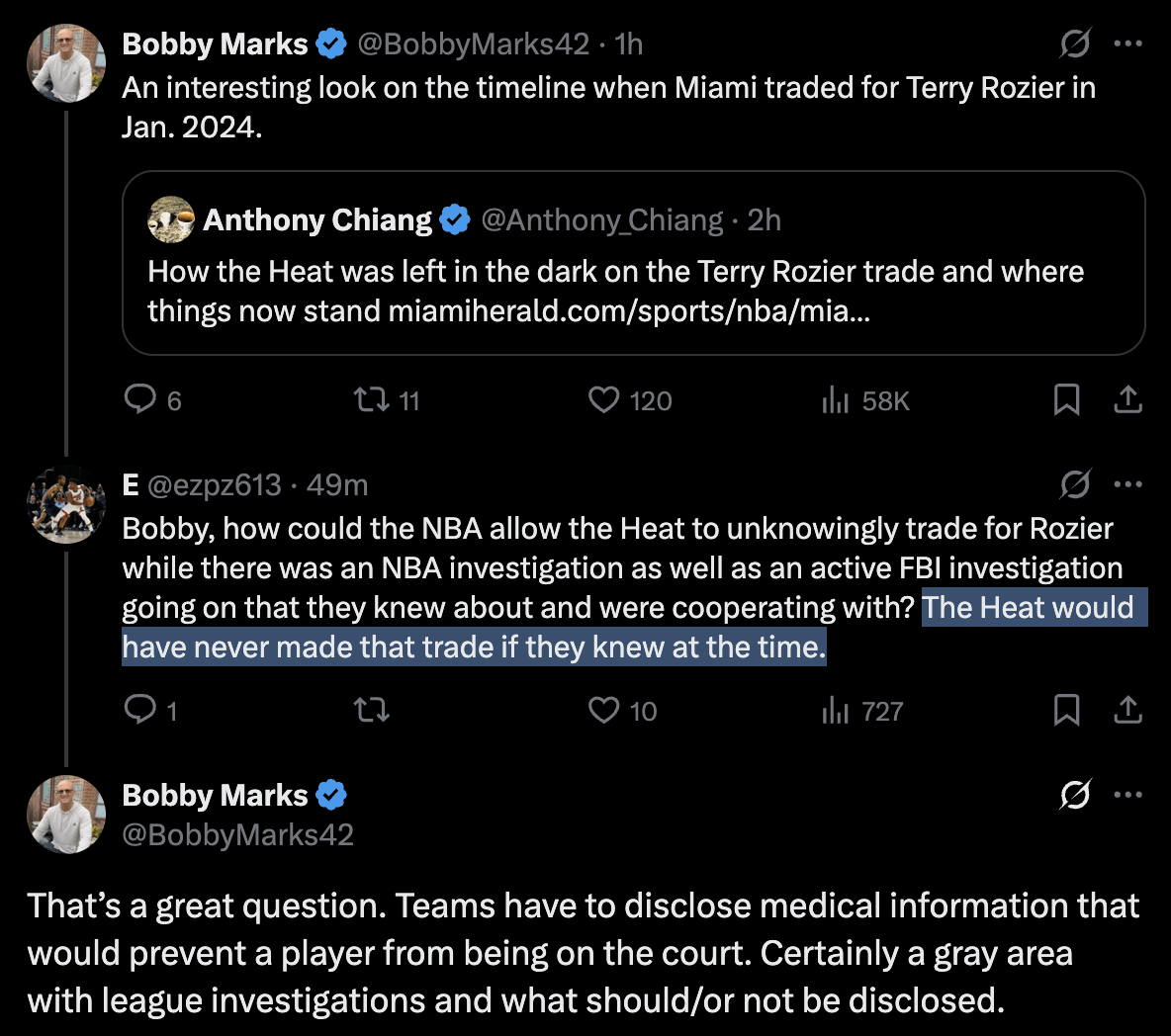The image size is (1171, 1036).
Task: Reply to Bobby Marks' first tweet
Action: point(140,399)
